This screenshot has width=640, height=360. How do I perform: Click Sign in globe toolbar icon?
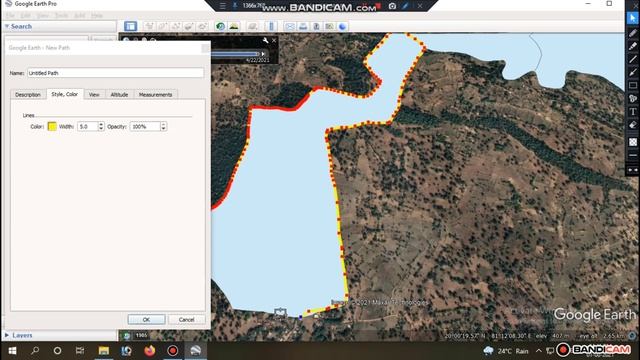342,27
